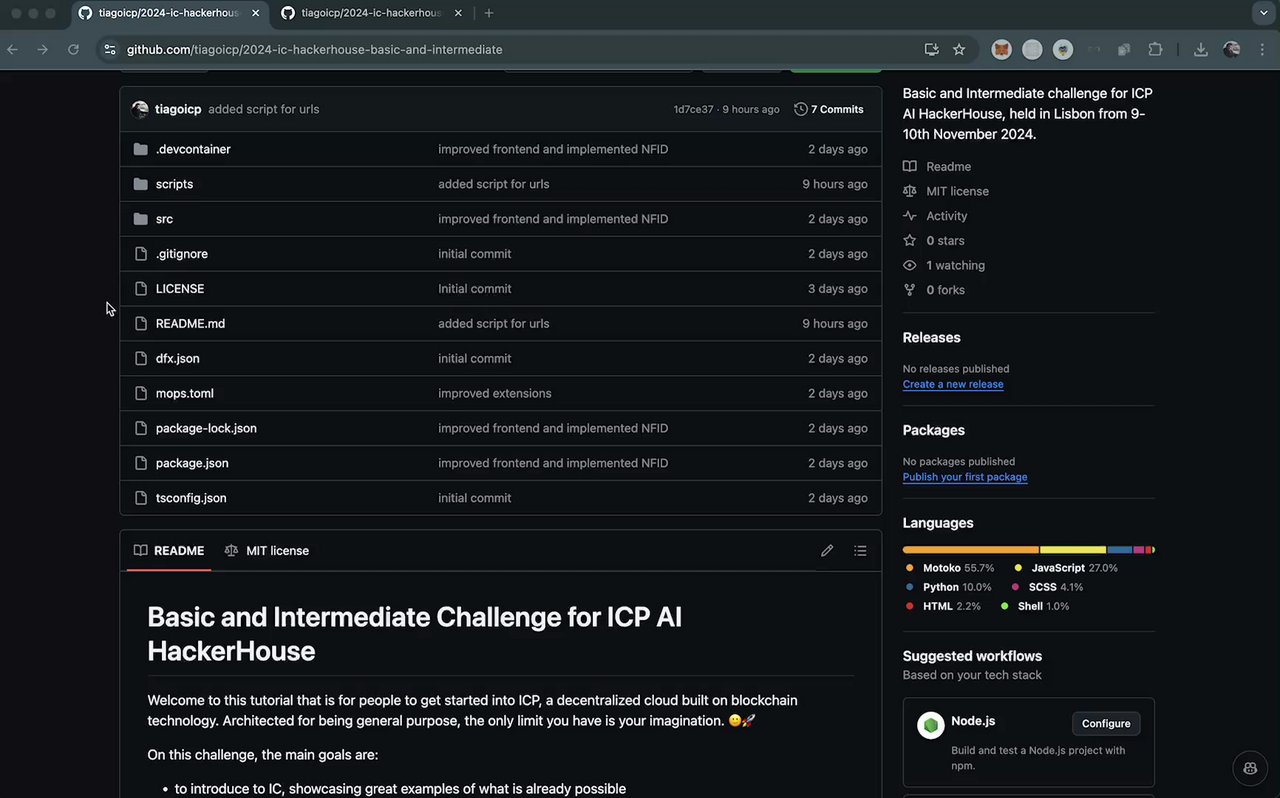Switch to the README tab
Image resolution: width=1280 pixels, height=798 pixels.
point(169,551)
